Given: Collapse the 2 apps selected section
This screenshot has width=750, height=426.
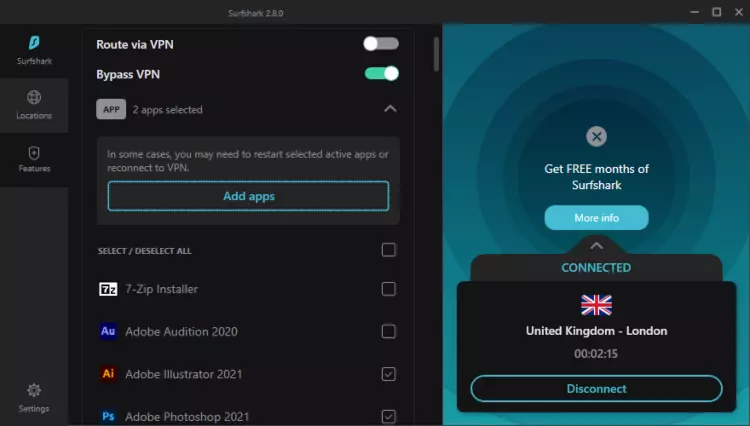Looking at the screenshot, I should tap(390, 109).
